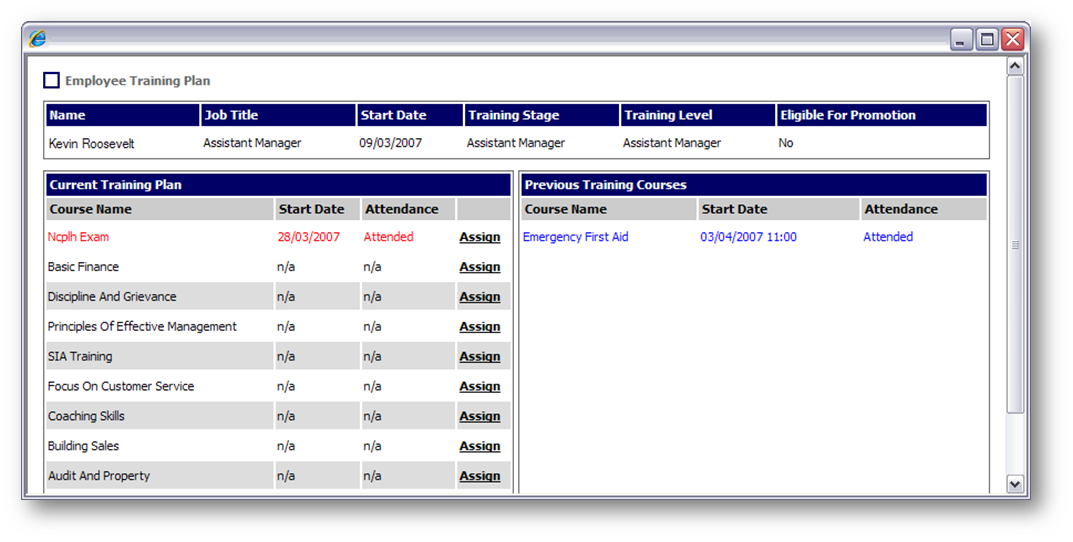Click the Internet Explorer icon in title bar
The height and width of the screenshot is (542, 1073).
[x=38, y=39]
